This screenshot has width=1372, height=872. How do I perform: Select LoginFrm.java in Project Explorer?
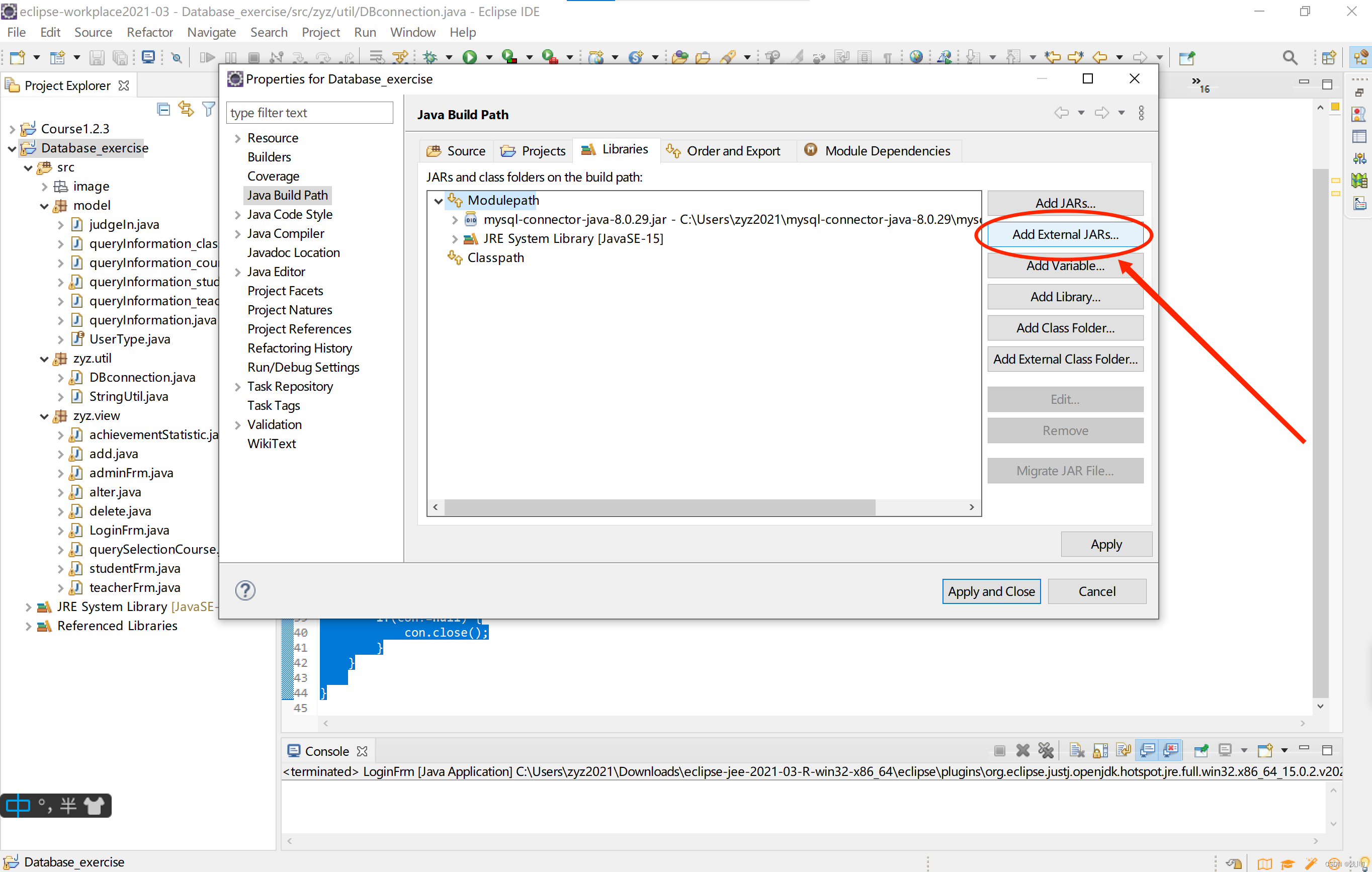coord(129,530)
